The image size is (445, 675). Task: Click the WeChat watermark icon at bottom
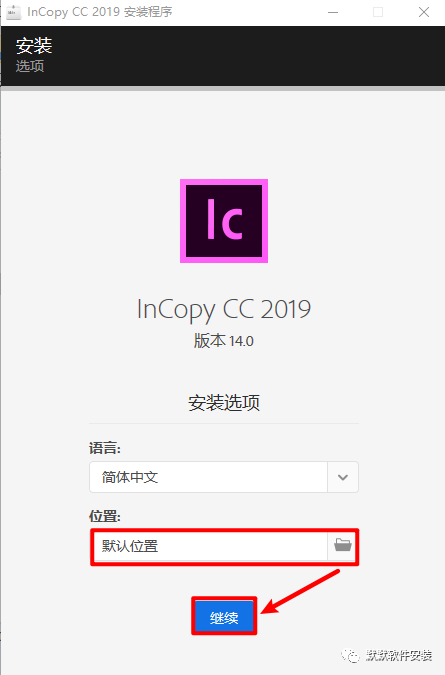click(350, 656)
